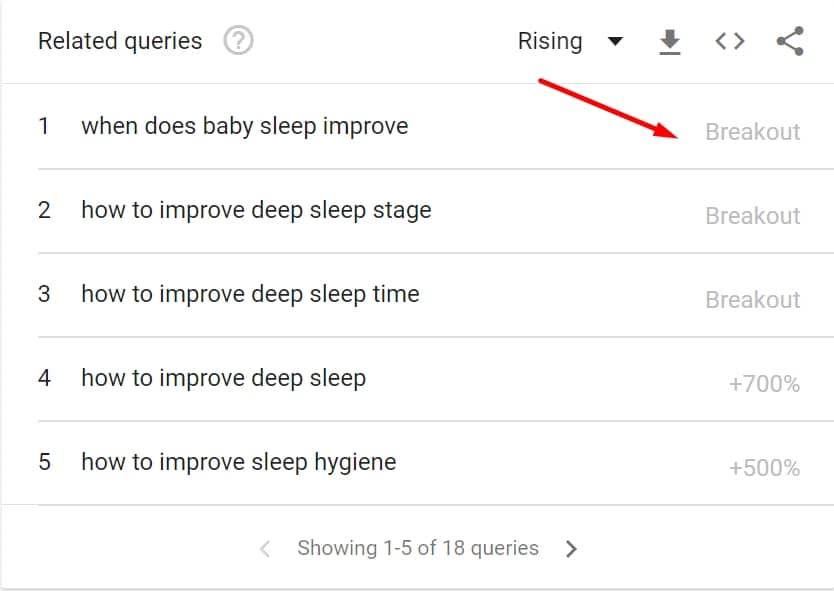834x591 pixels.
Task: Open "how to improve deep sleep time" query
Action: [x=250, y=295]
